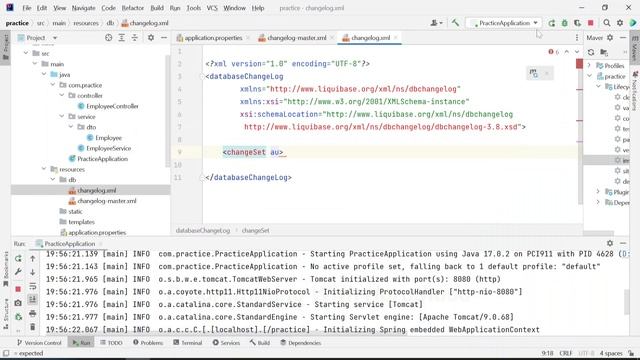The image size is (640, 360).
Task: Click Collapse All in Project panel
Action: [135, 38]
